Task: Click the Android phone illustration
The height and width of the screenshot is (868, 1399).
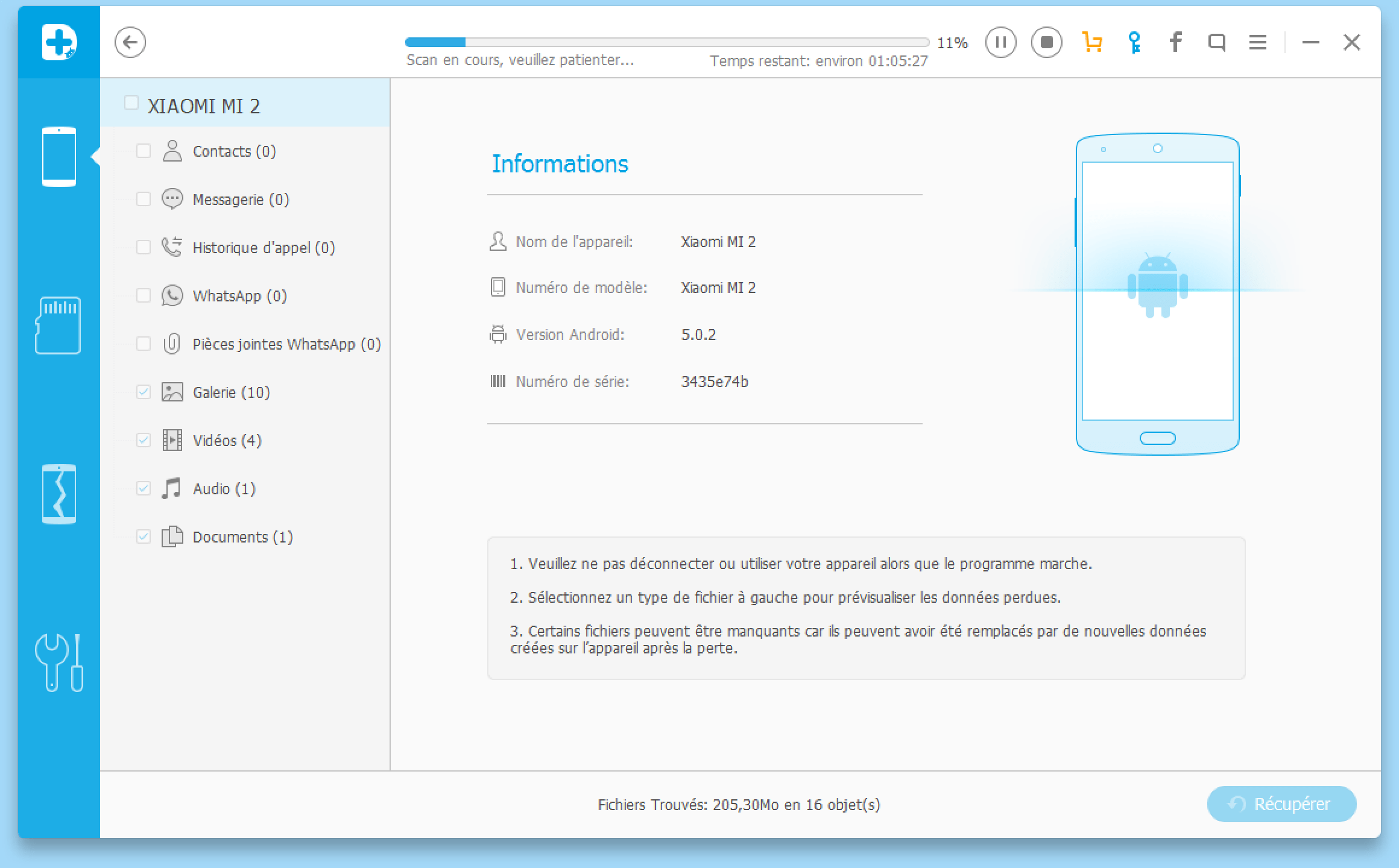Action: (x=1157, y=294)
